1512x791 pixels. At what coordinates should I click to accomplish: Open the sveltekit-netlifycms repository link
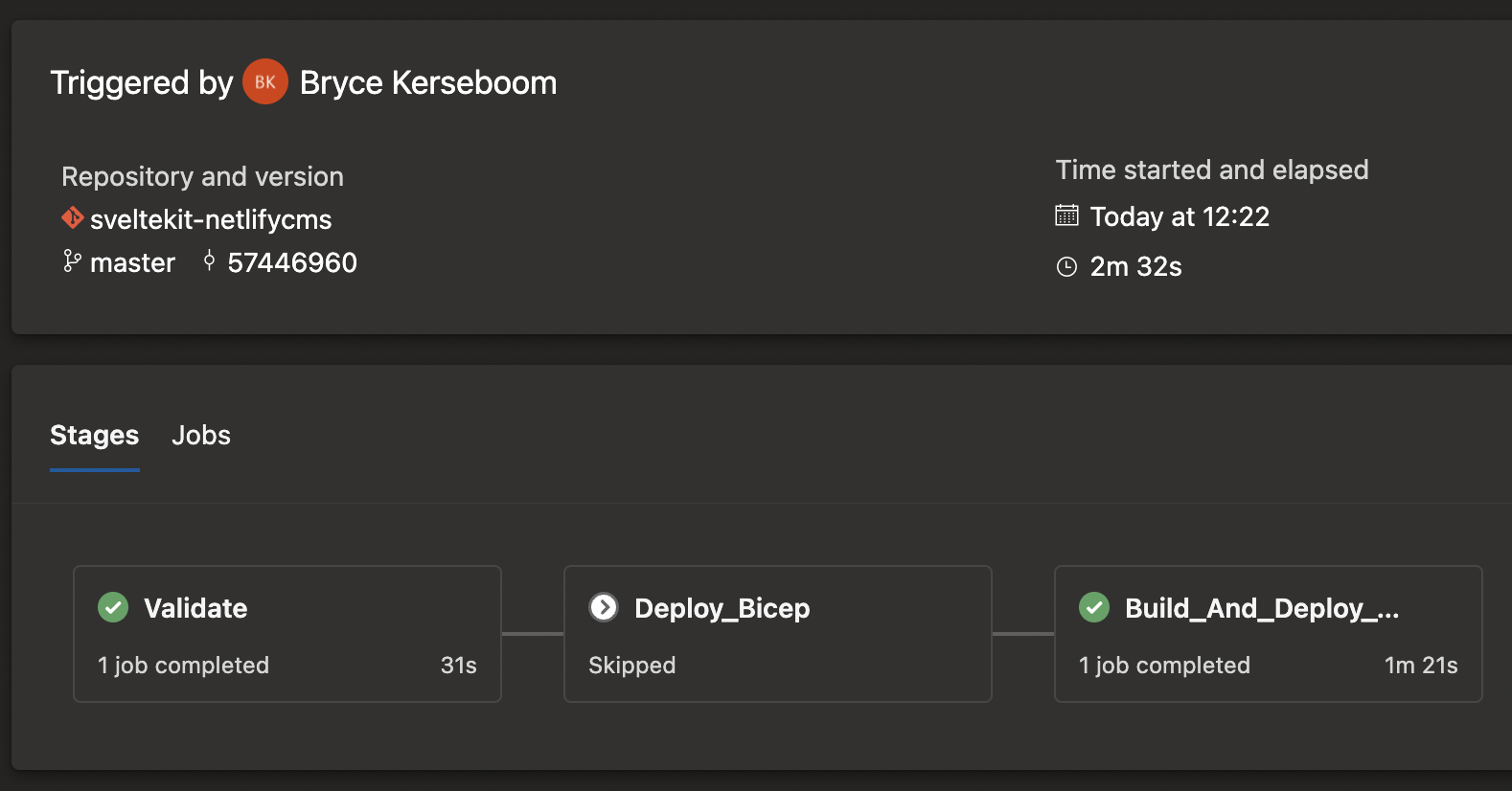click(210, 219)
